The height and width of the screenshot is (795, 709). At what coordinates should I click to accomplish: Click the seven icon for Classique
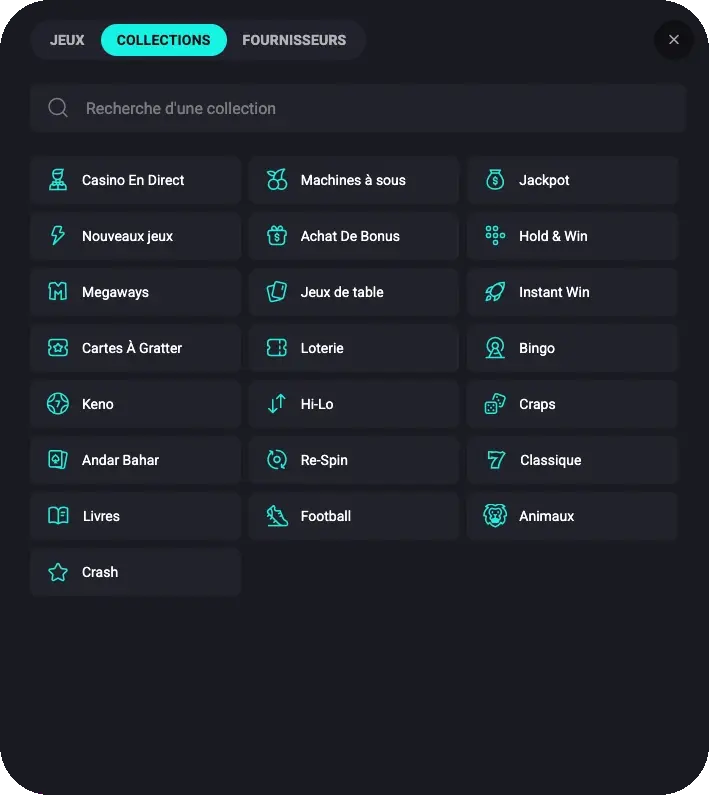click(495, 460)
